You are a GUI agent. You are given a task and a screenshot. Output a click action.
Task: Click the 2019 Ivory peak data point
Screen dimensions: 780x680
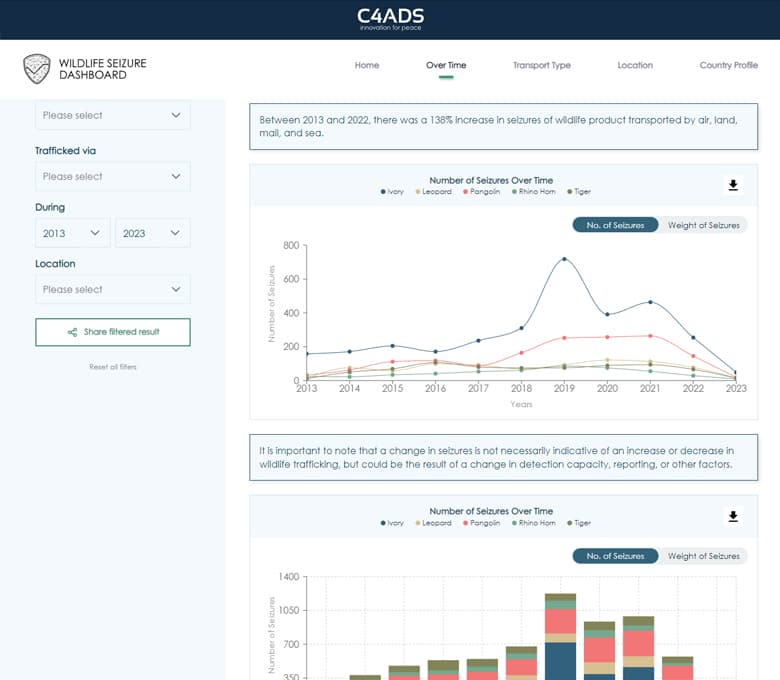[564, 259]
